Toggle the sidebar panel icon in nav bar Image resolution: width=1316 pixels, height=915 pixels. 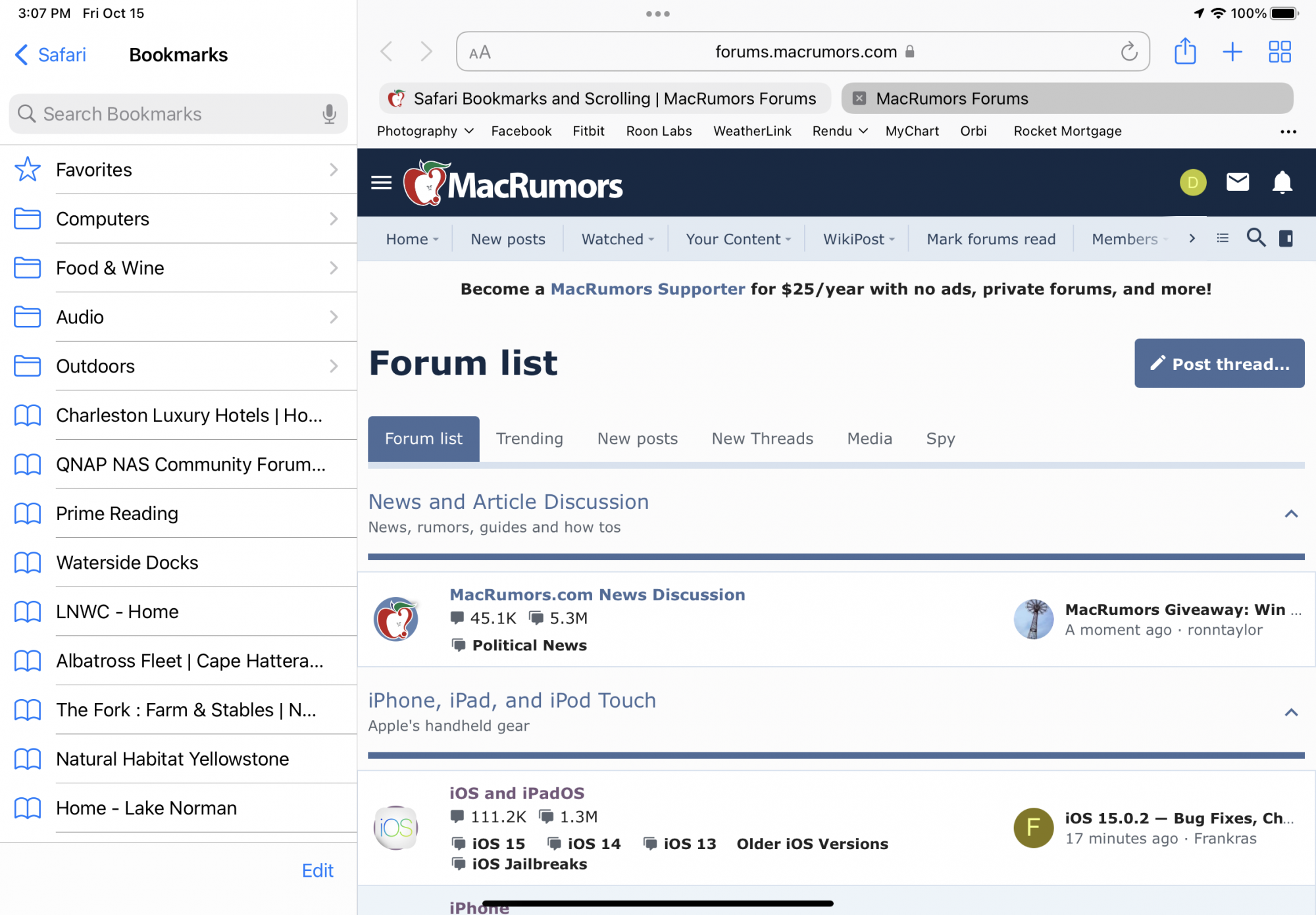[1286, 238]
